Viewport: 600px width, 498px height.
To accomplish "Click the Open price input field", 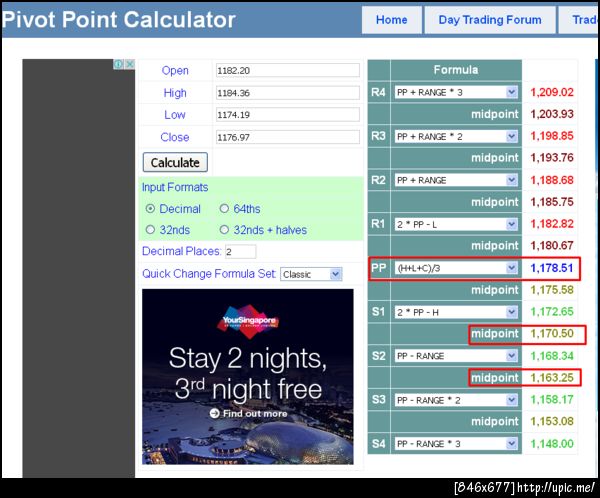I will (x=288, y=70).
